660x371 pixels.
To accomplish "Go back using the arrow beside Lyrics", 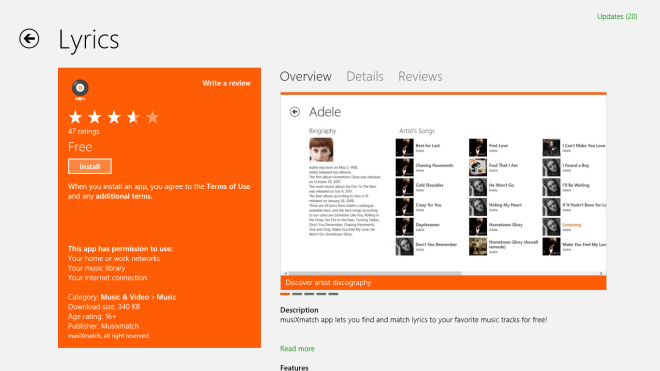I will [29, 39].
